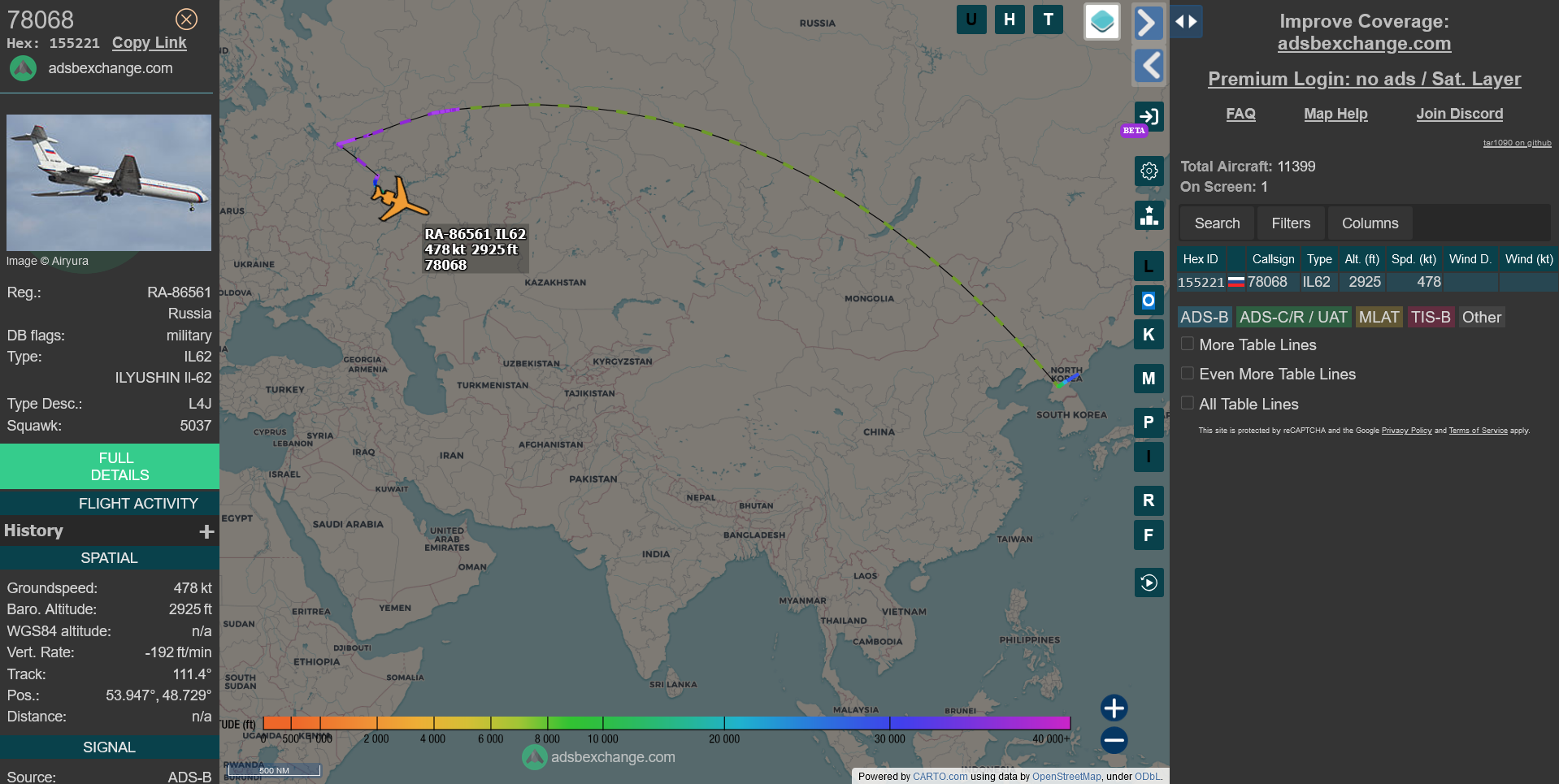Screen dimensions: 1559x784
Task: Zoom out the map with minus
Action: [x=1114, y=740]
